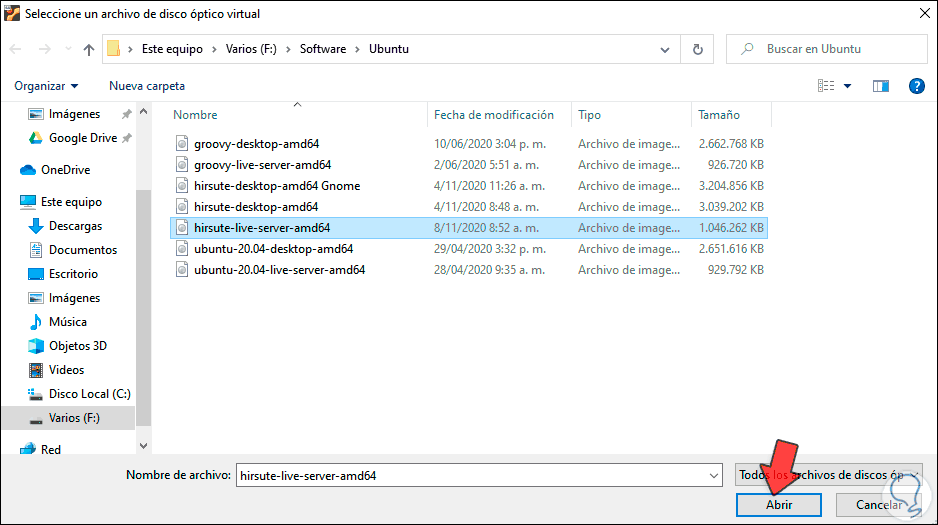Open recent locations dropdown arrow
This screenshot has height=525, width=938.
click(68, 49)
